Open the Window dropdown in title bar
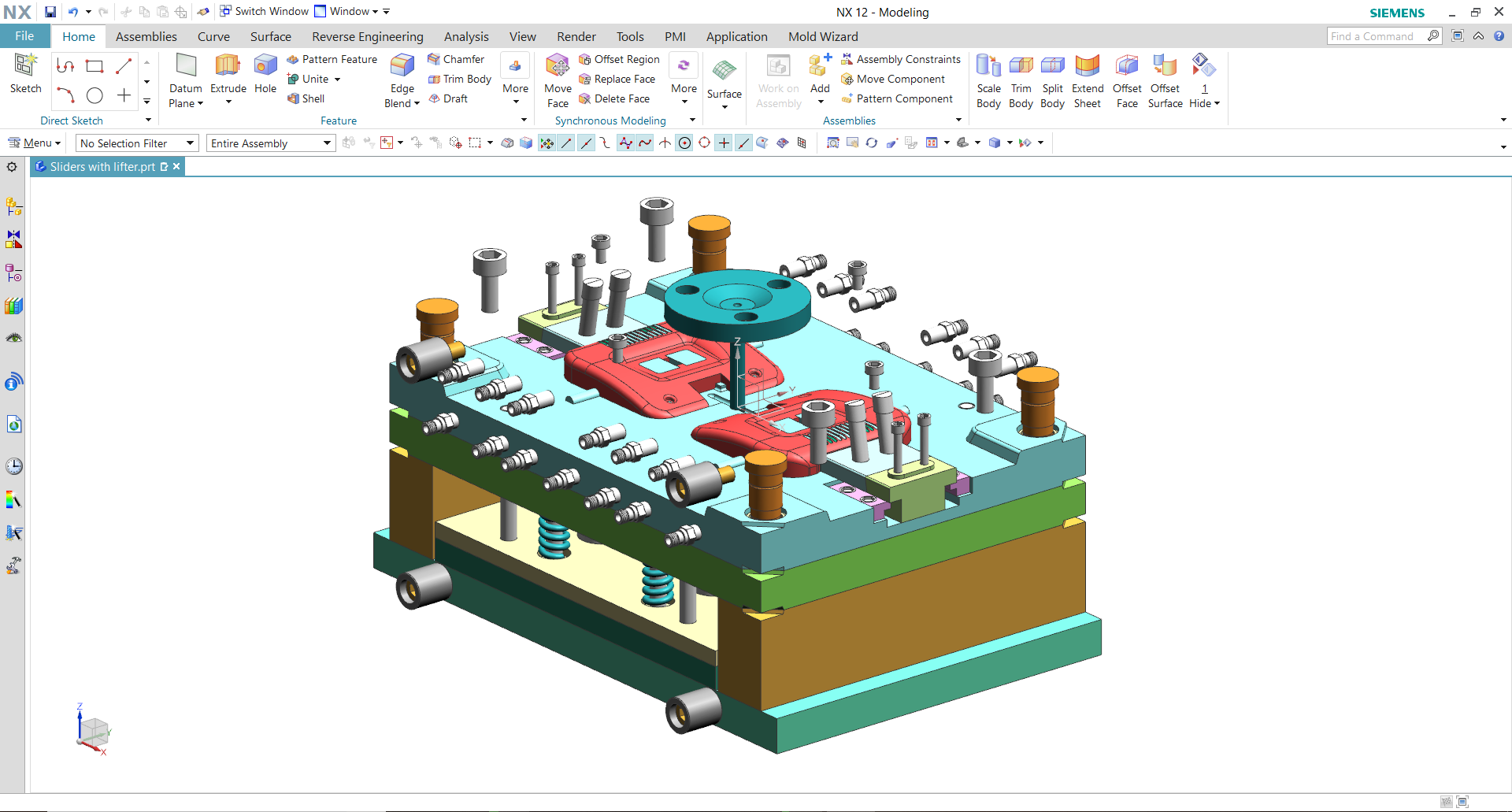The image size is (1512, 812). tap(346, 12)
